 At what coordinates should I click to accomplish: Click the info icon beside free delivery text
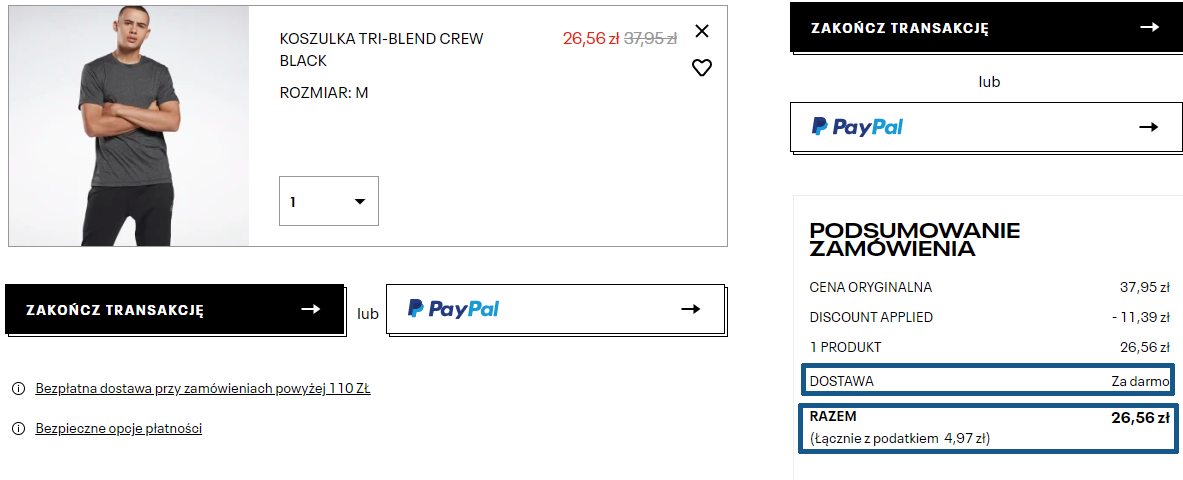[x=18, y=389]
